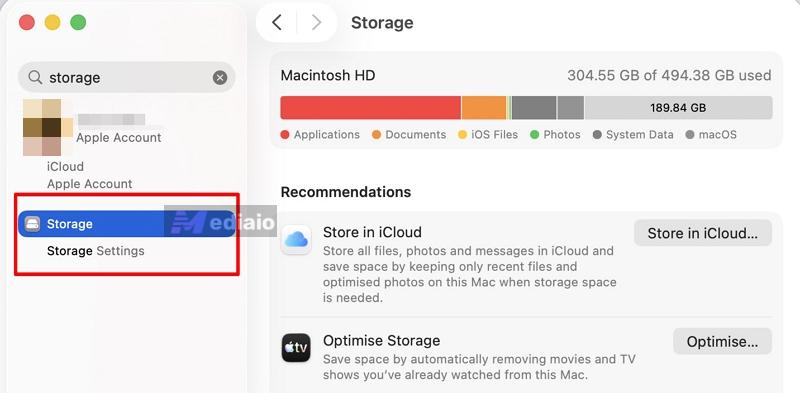The width and height of the screenshot is (800, 393).
Task: Select the Storage sidebar result
Action: click(x=127, y=224)
